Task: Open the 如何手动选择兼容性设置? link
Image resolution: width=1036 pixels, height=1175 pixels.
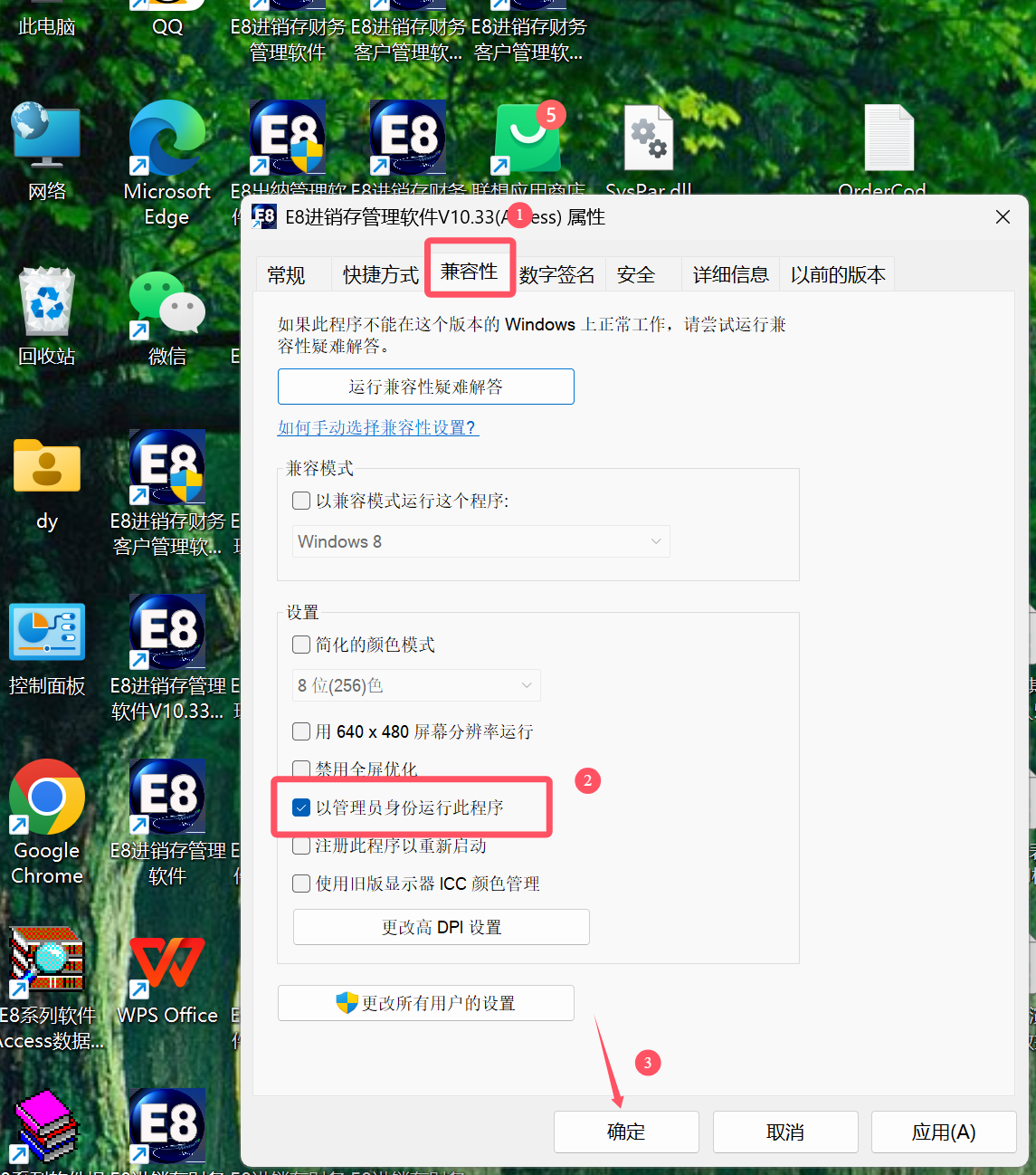Action: (378, 427)
